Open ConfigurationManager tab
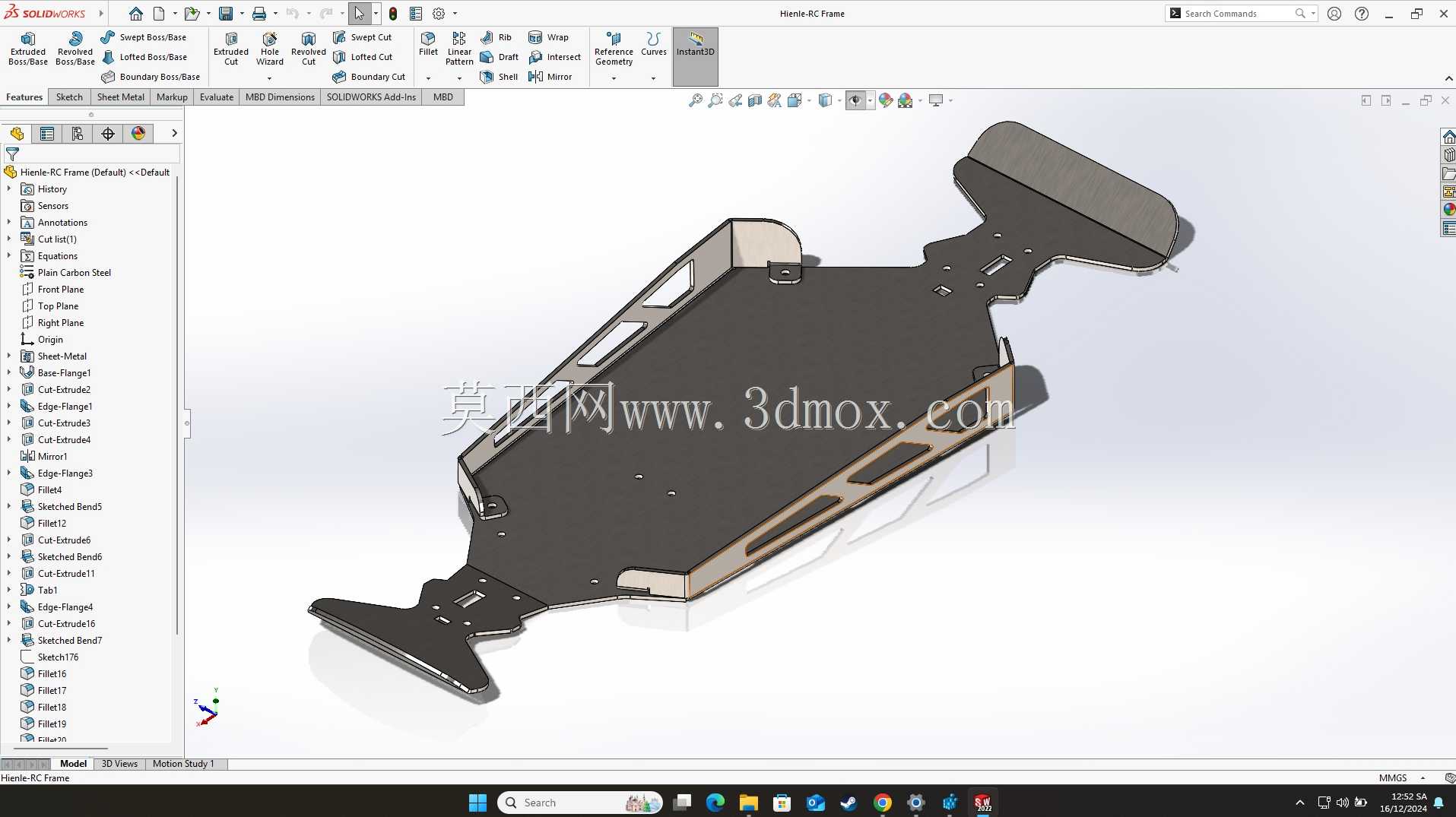The height and width of the screenshot is (817, 1456). pos(78,134)
